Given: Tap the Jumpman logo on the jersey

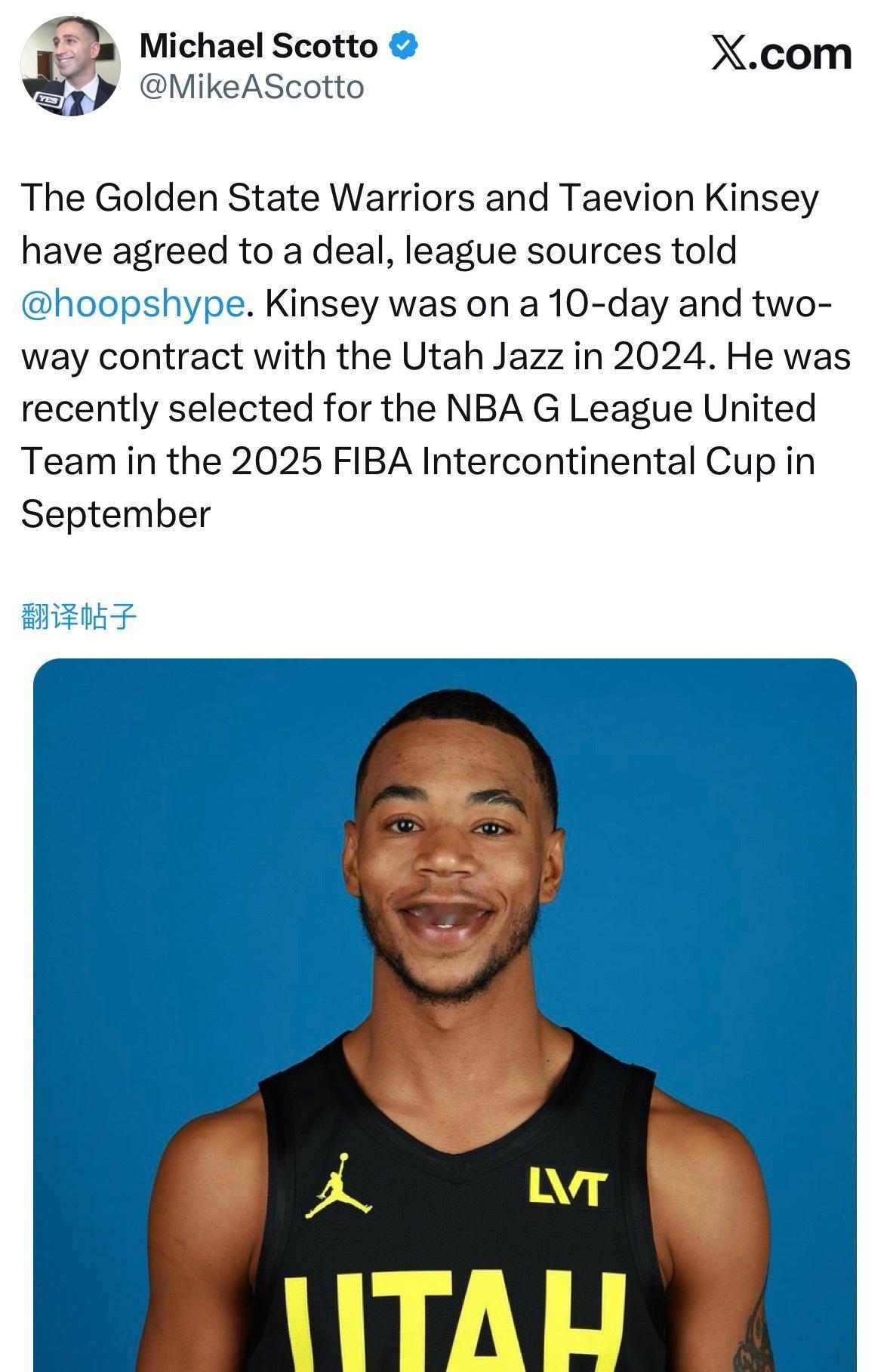Looking at the screenshot, I should [x=339, y=1185].
